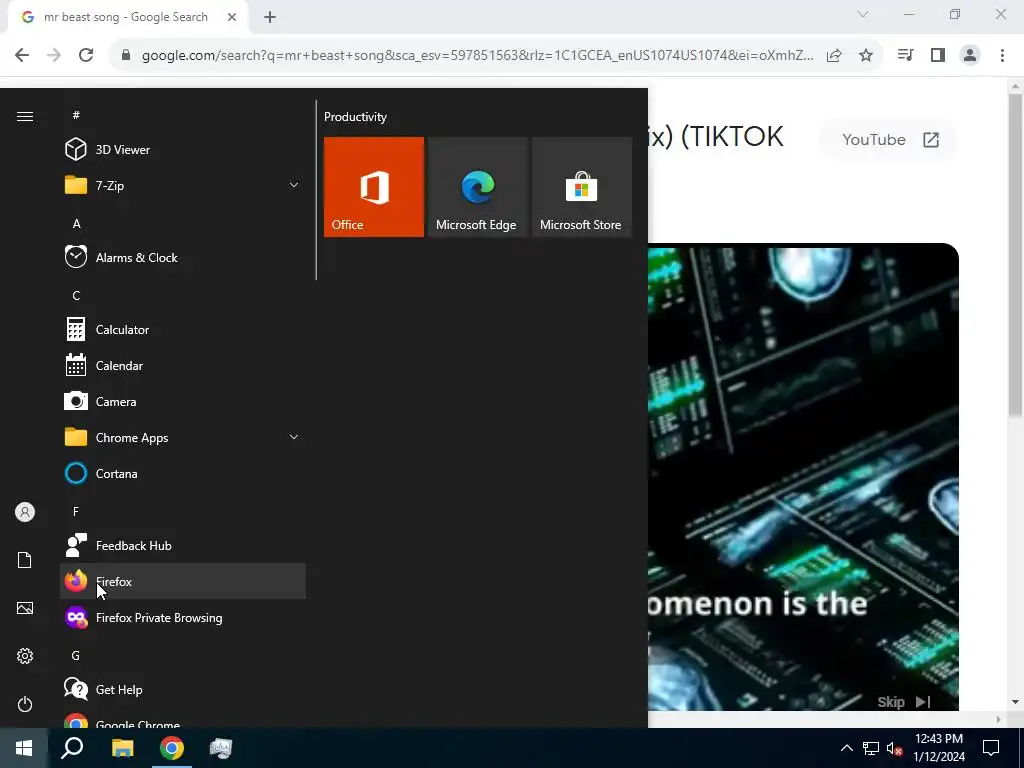Launch Google Chrome from app list

pyautogui.click(x=182, y=720)
